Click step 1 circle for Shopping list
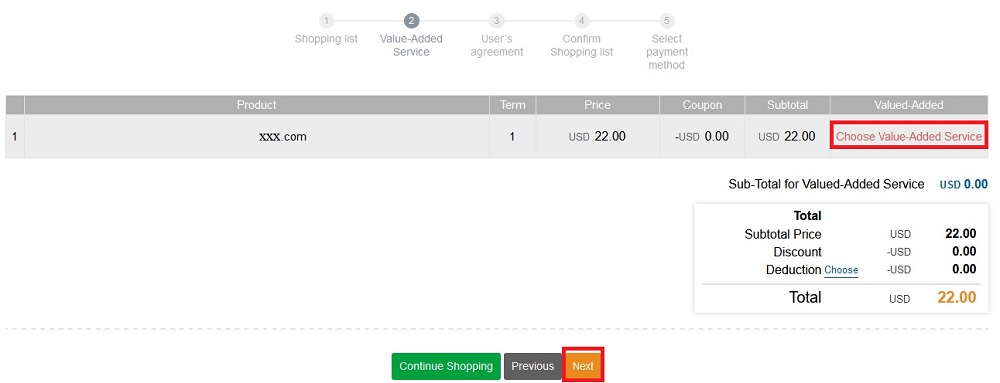This screenshot has width=1000, height=383. point(326,21)
